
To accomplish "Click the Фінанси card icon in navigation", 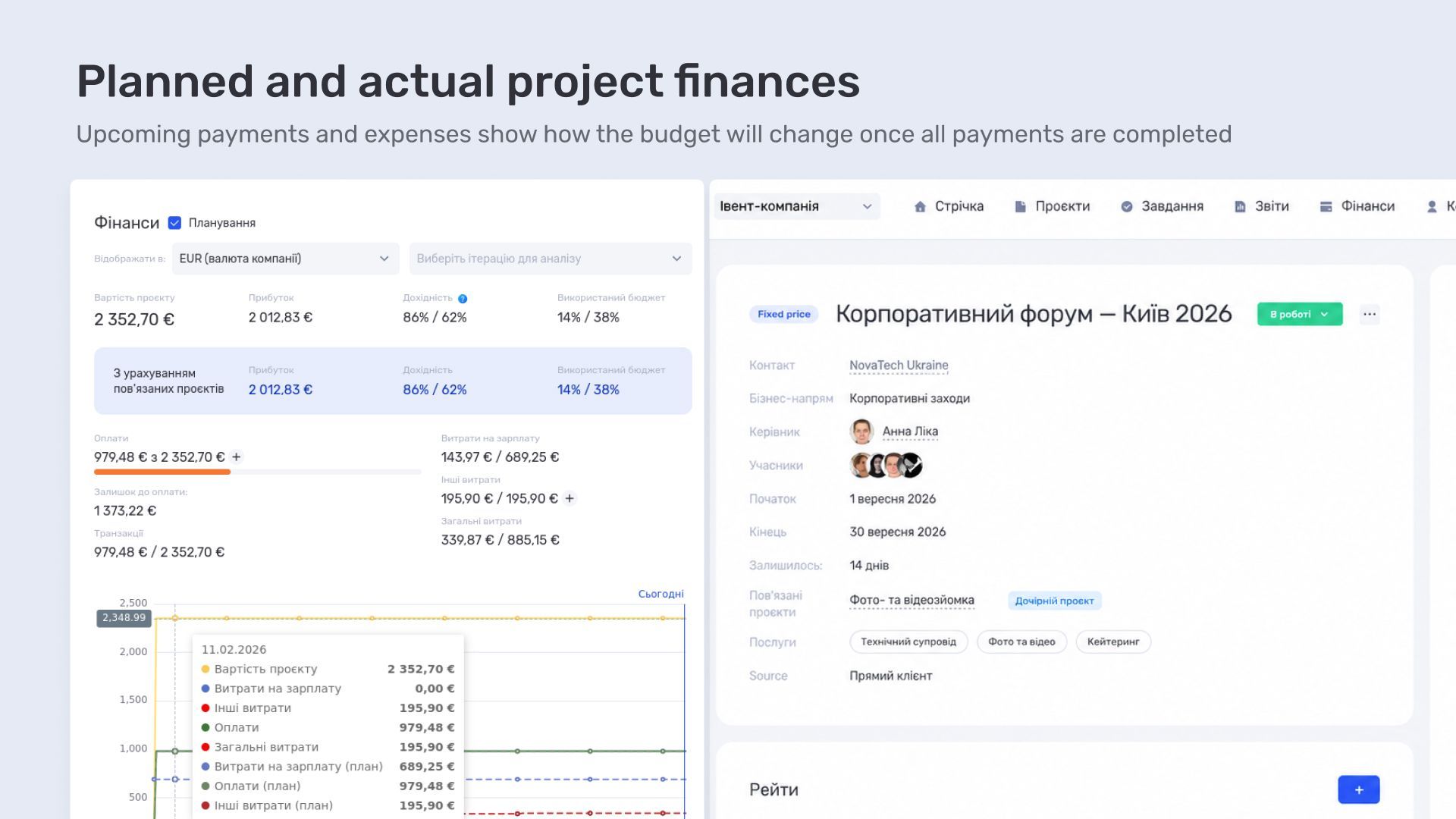I will tap(1326, 206).
